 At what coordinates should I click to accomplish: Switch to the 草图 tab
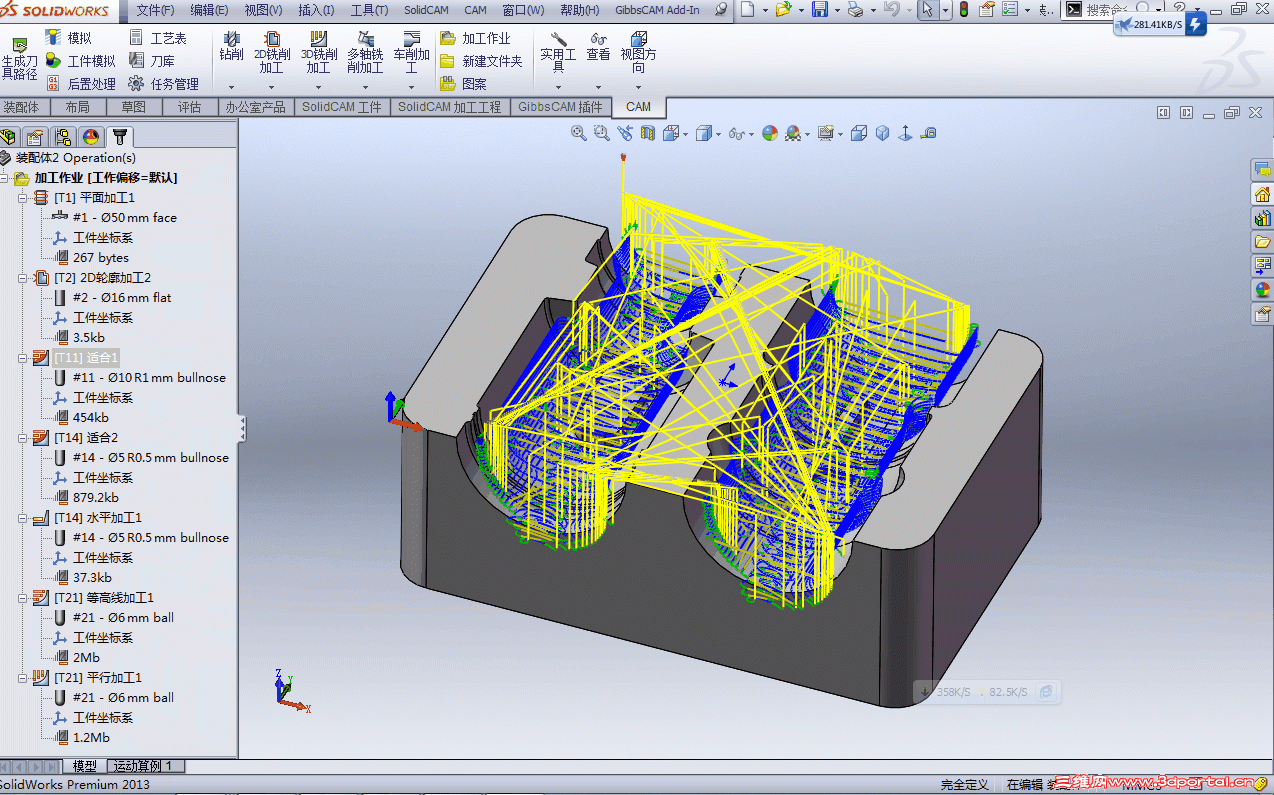[133, 107]
